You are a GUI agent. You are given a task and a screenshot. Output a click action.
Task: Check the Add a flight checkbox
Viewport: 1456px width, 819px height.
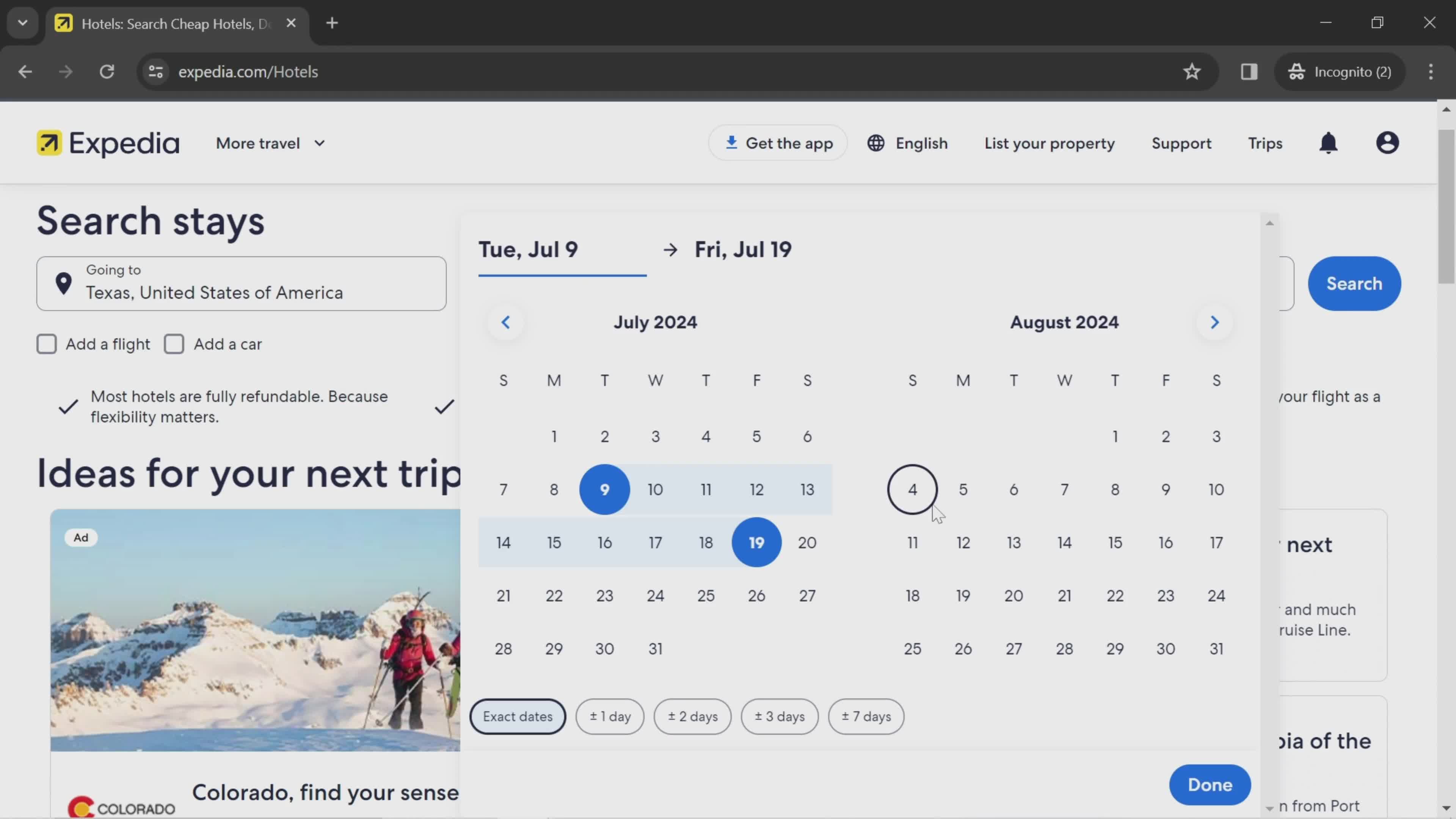[46, 344]
